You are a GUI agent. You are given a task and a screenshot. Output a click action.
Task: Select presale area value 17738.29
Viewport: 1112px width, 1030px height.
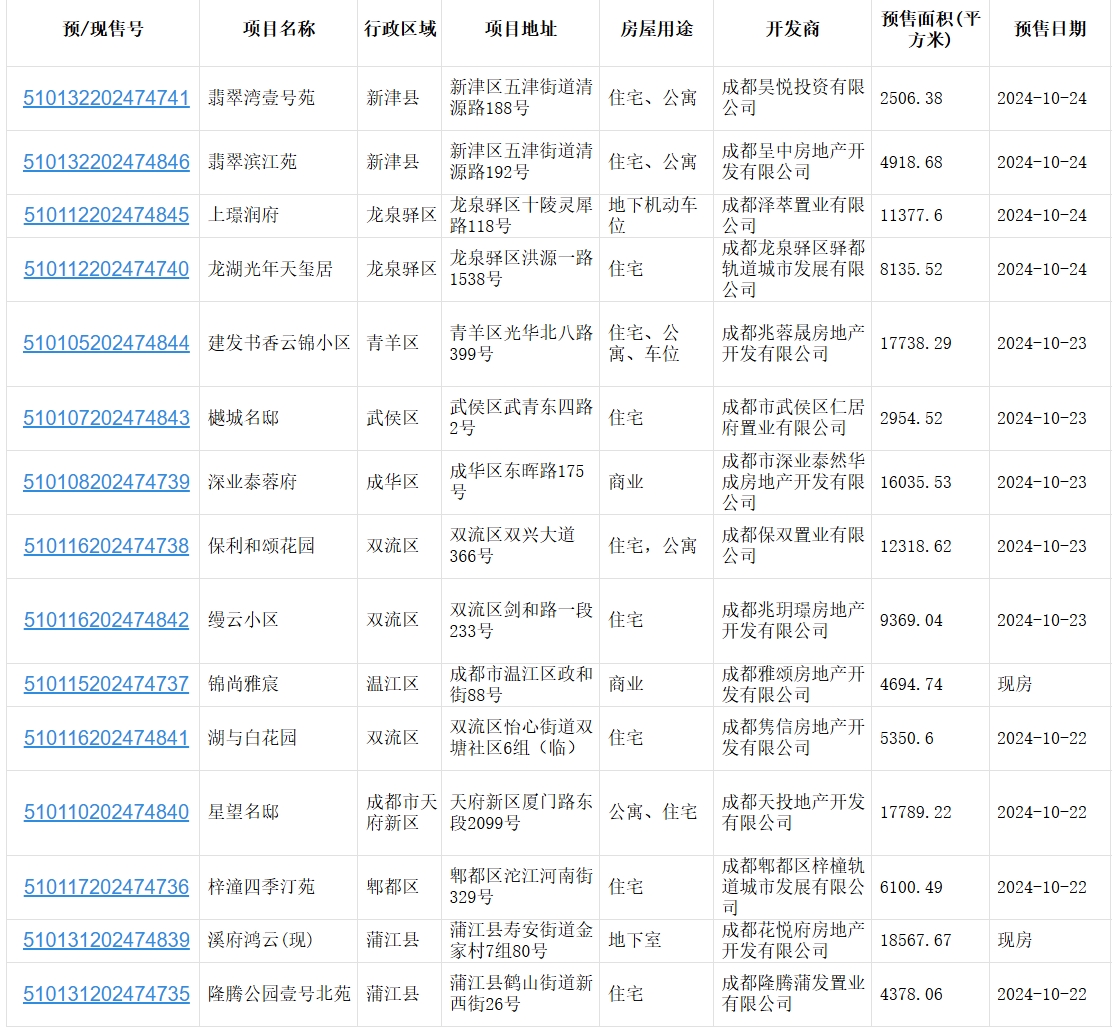tap(916, 343)
